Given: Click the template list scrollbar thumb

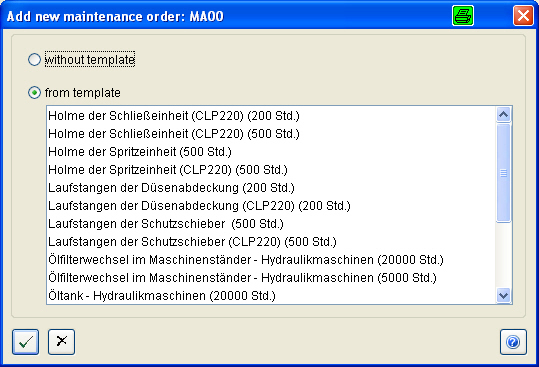Looking at the screenshot, I should [504, 173].
